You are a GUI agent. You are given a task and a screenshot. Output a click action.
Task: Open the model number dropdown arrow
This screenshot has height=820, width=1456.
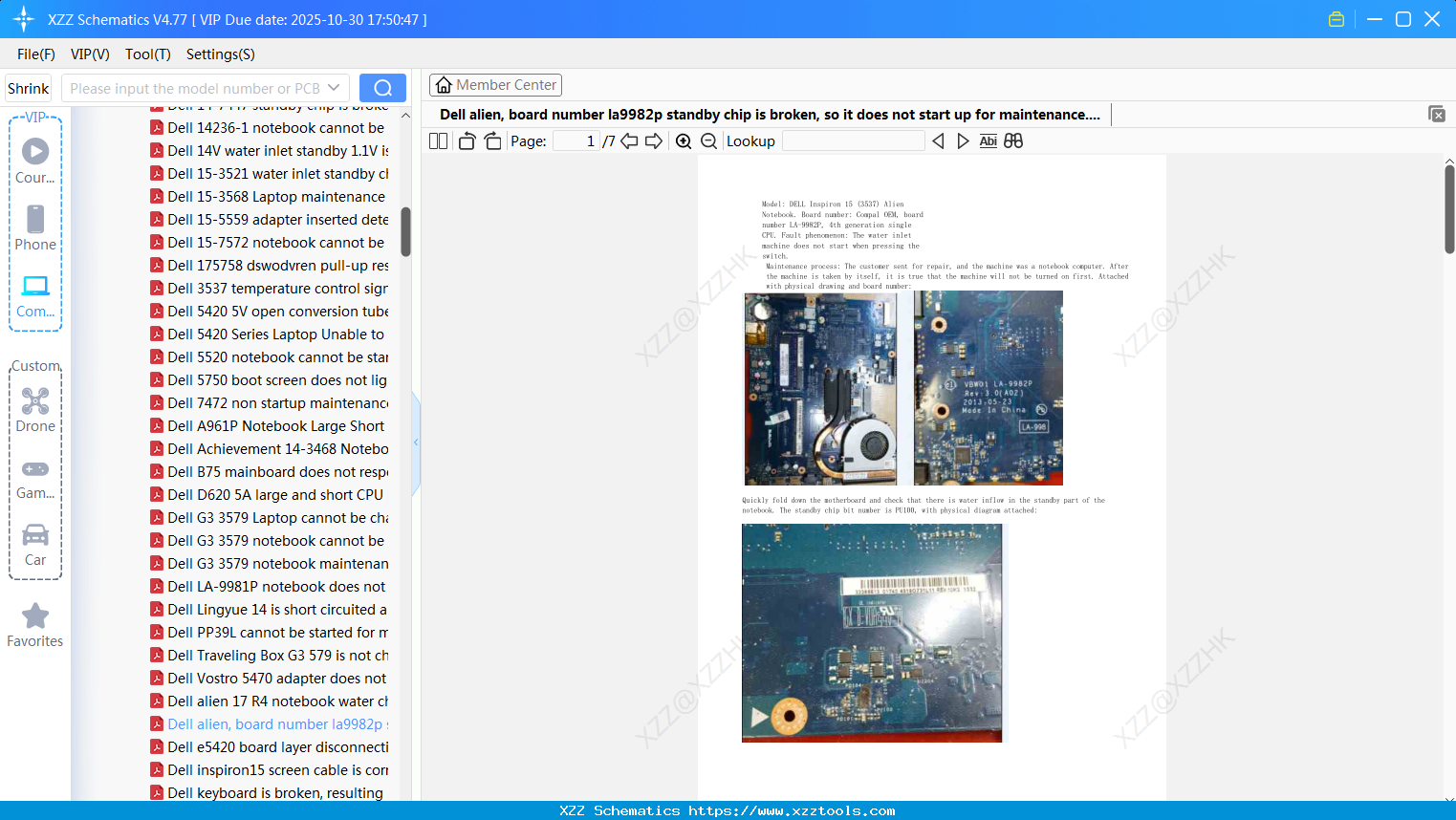334,88
